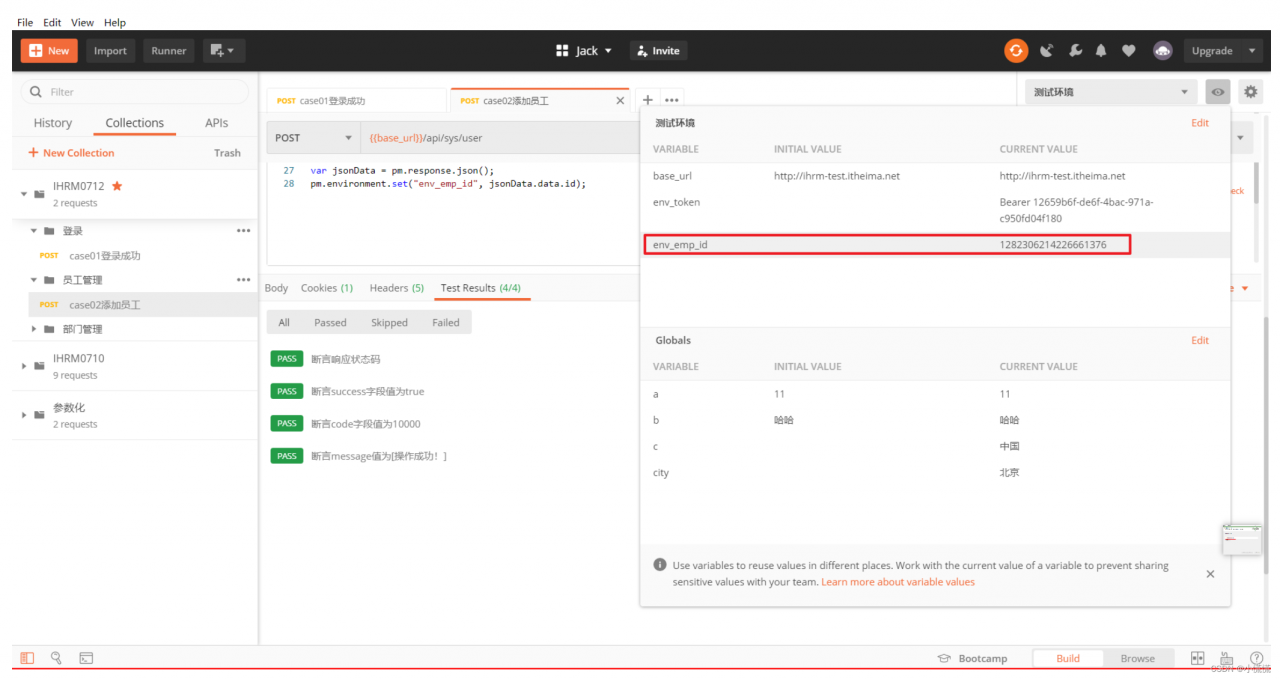
Task: Open manage environments gear icon
Action: [1250, 92]
